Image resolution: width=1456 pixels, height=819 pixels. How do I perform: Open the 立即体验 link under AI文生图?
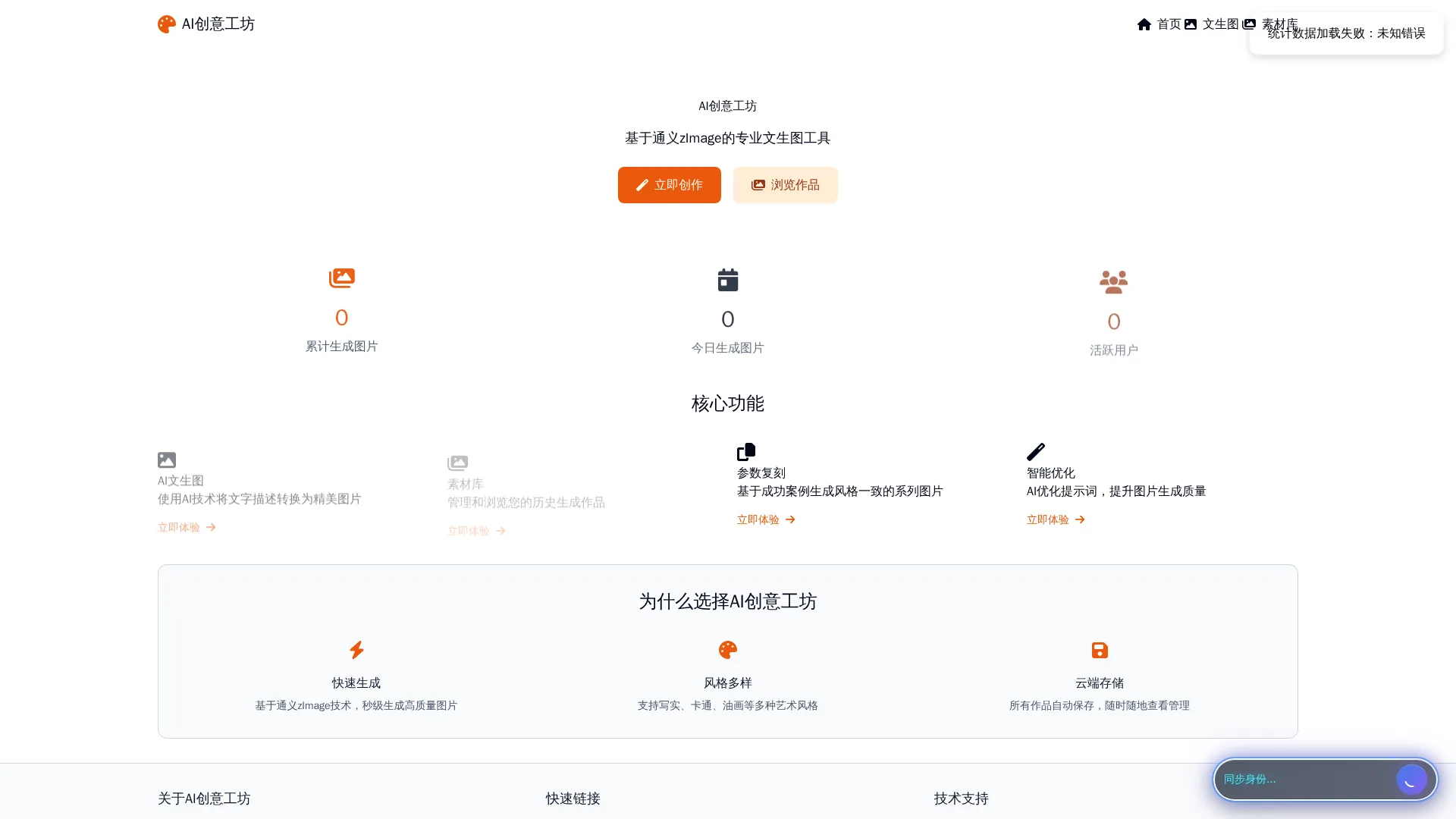[186, 527]
